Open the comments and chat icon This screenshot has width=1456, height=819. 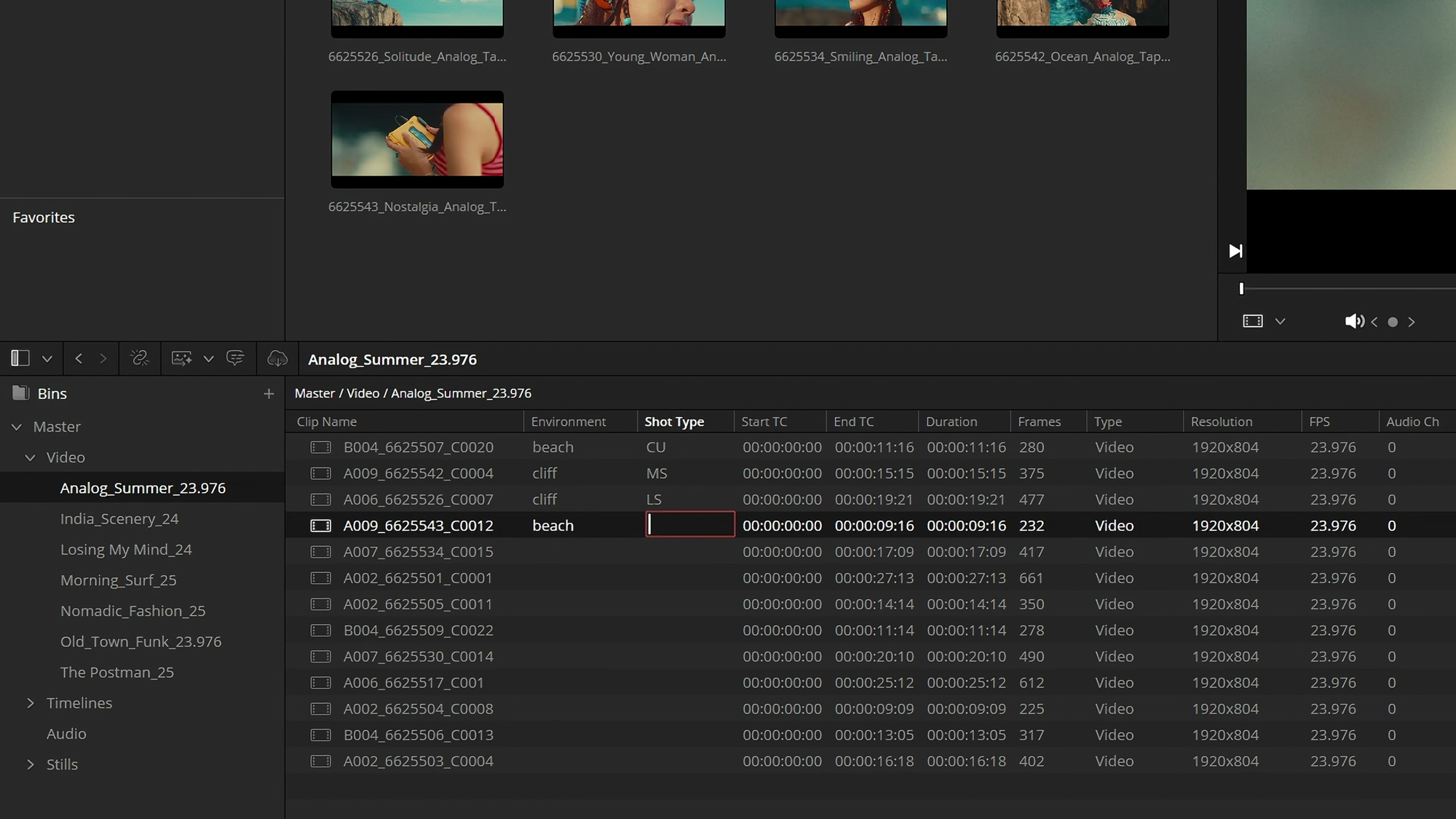click(x=235, y=358)
